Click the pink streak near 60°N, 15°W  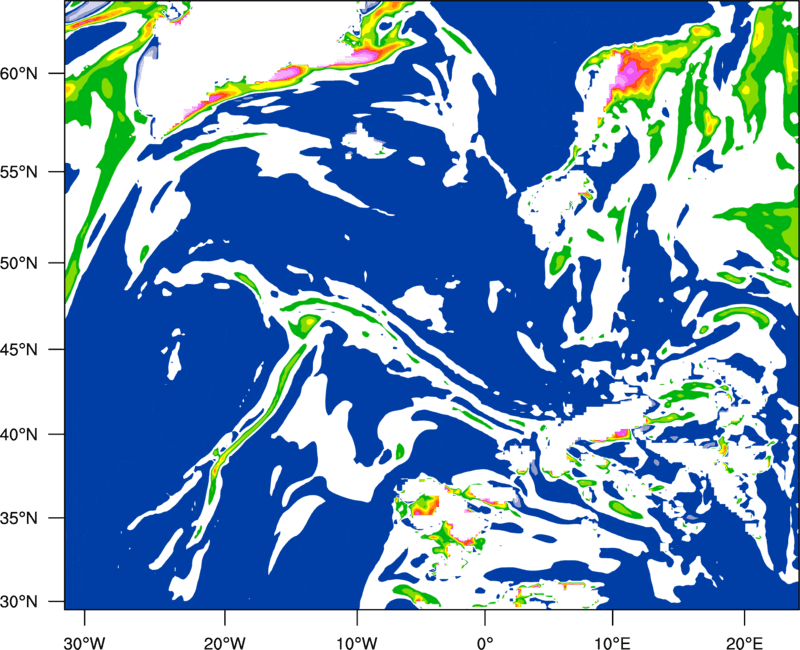[x=288, y=72]
